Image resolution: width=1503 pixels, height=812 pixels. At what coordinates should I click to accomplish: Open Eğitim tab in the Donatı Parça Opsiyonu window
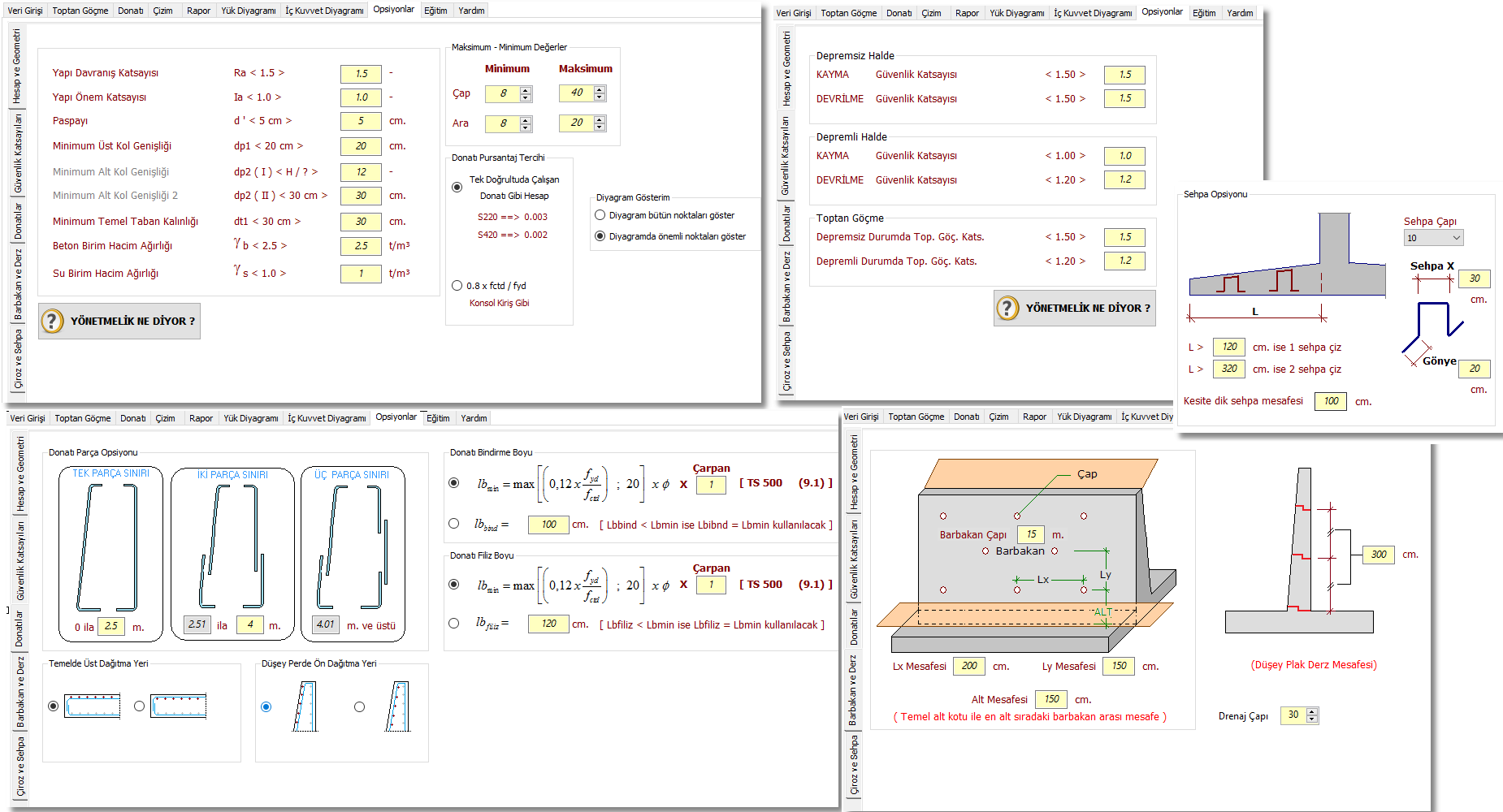click(438, 418)
